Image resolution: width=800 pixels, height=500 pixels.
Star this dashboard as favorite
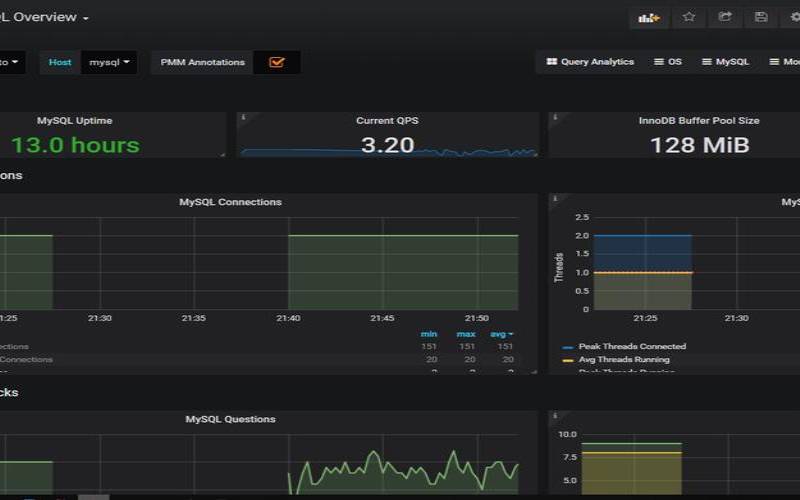point(689,17)
